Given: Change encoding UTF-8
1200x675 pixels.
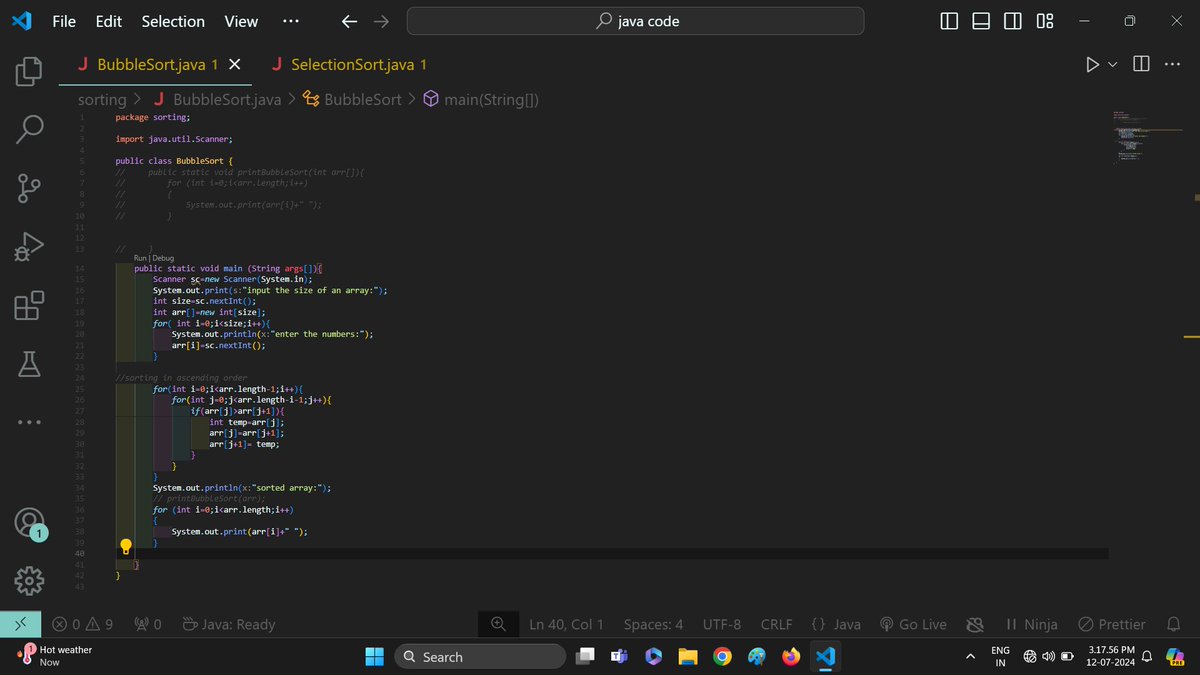Looking at the screenshot, I should [721, 624].
